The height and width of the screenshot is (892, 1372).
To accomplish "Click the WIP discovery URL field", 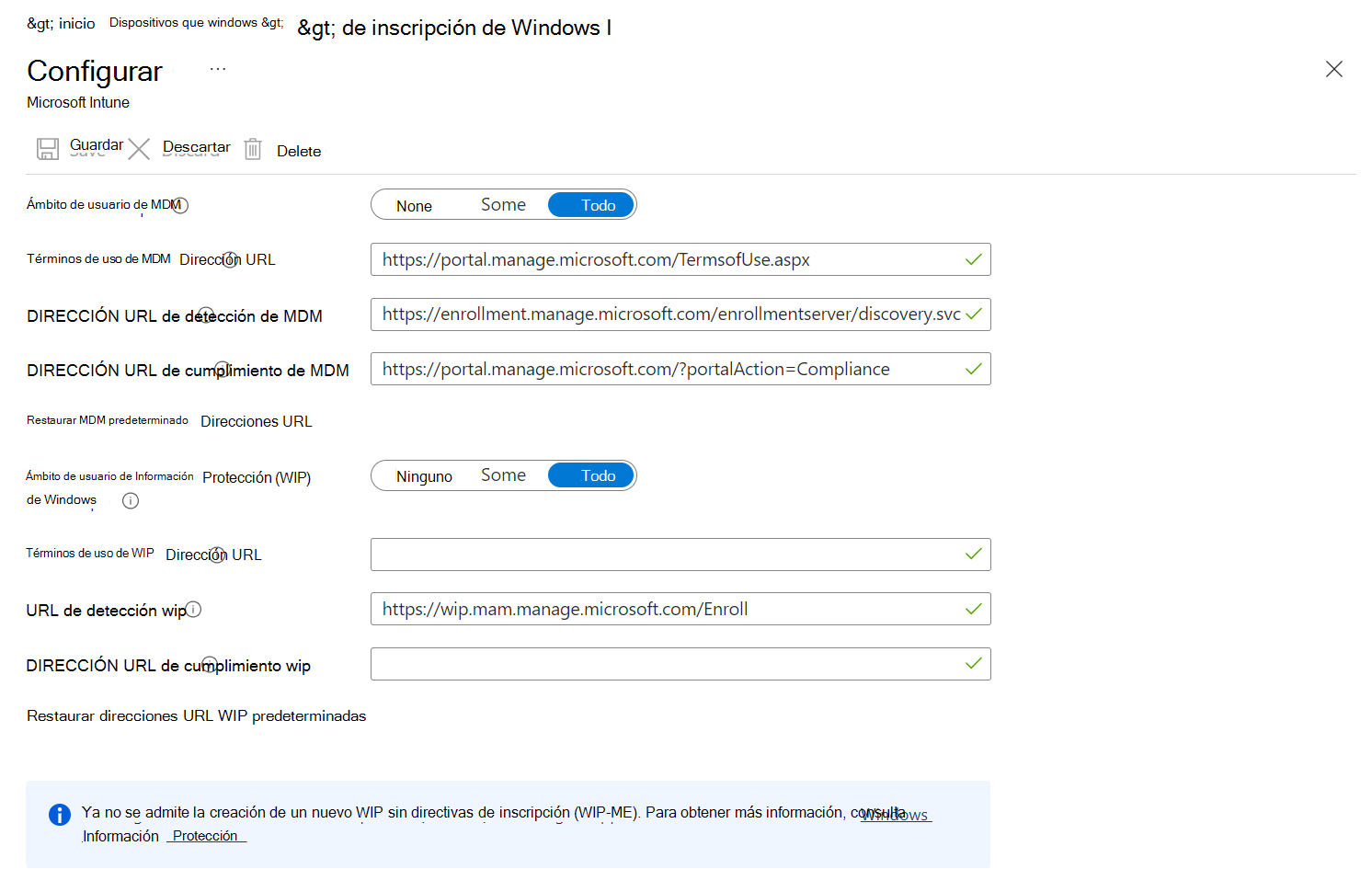I will coord(680,609).
